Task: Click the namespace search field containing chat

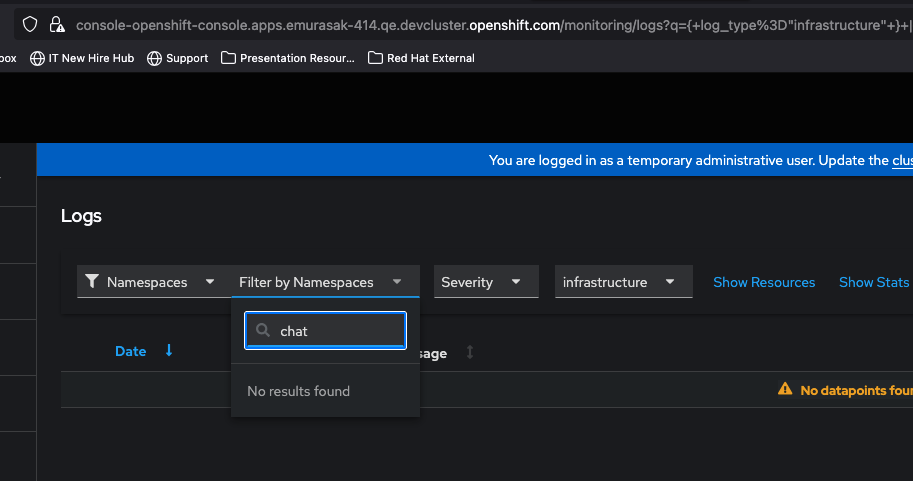Action: 337,331
